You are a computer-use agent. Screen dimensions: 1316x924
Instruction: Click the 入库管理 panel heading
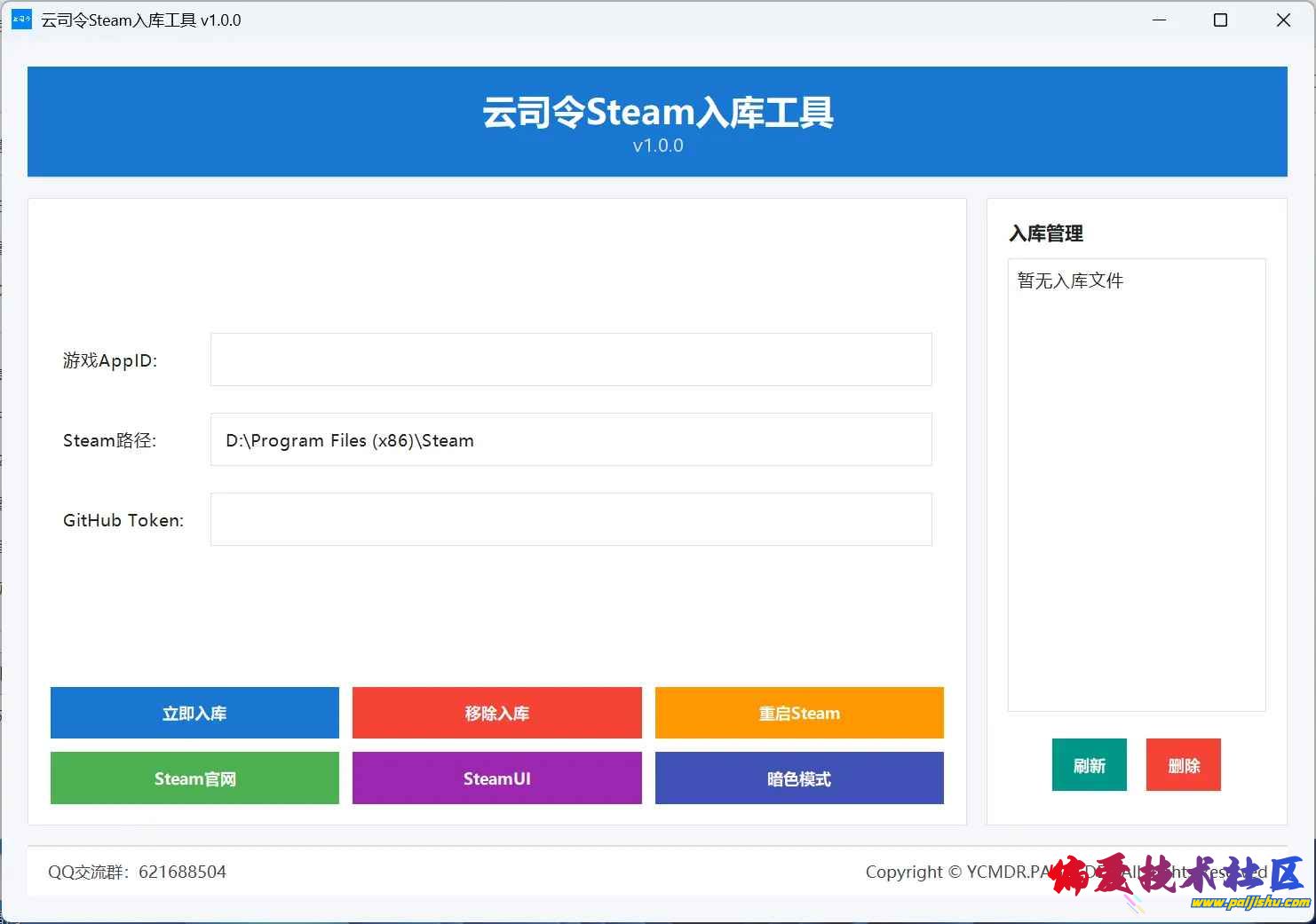pos(1046,233)
